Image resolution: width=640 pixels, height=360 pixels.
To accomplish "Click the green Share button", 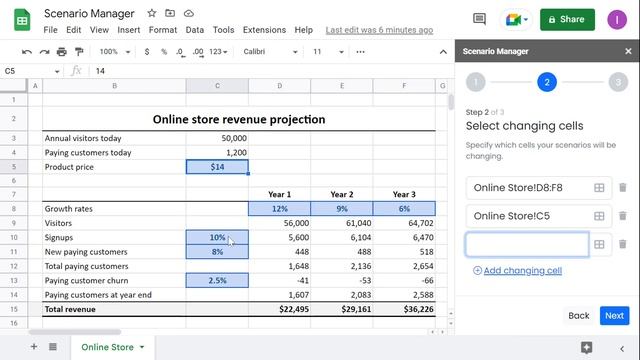I will click(x=567, y=19).
